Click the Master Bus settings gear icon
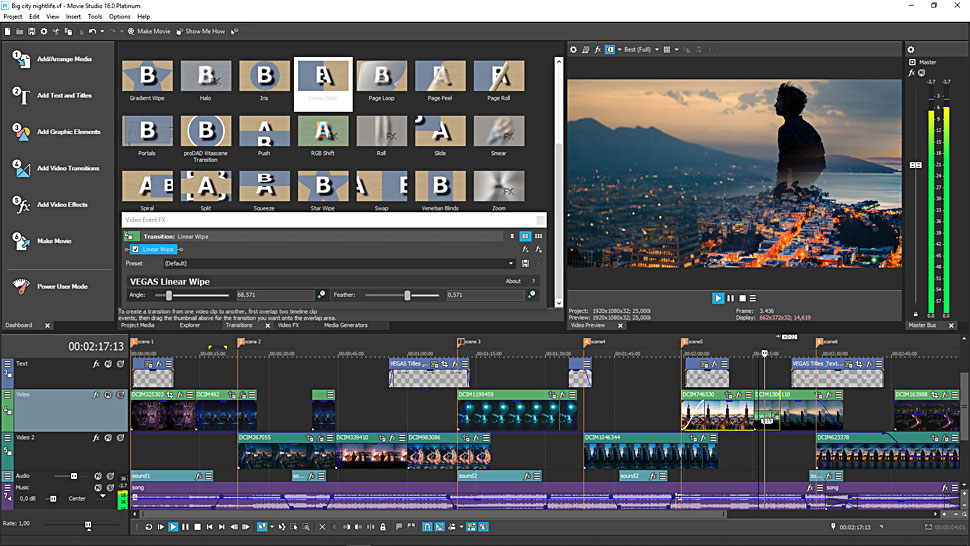This screenshot has width=970, height=546. [910, 49]
